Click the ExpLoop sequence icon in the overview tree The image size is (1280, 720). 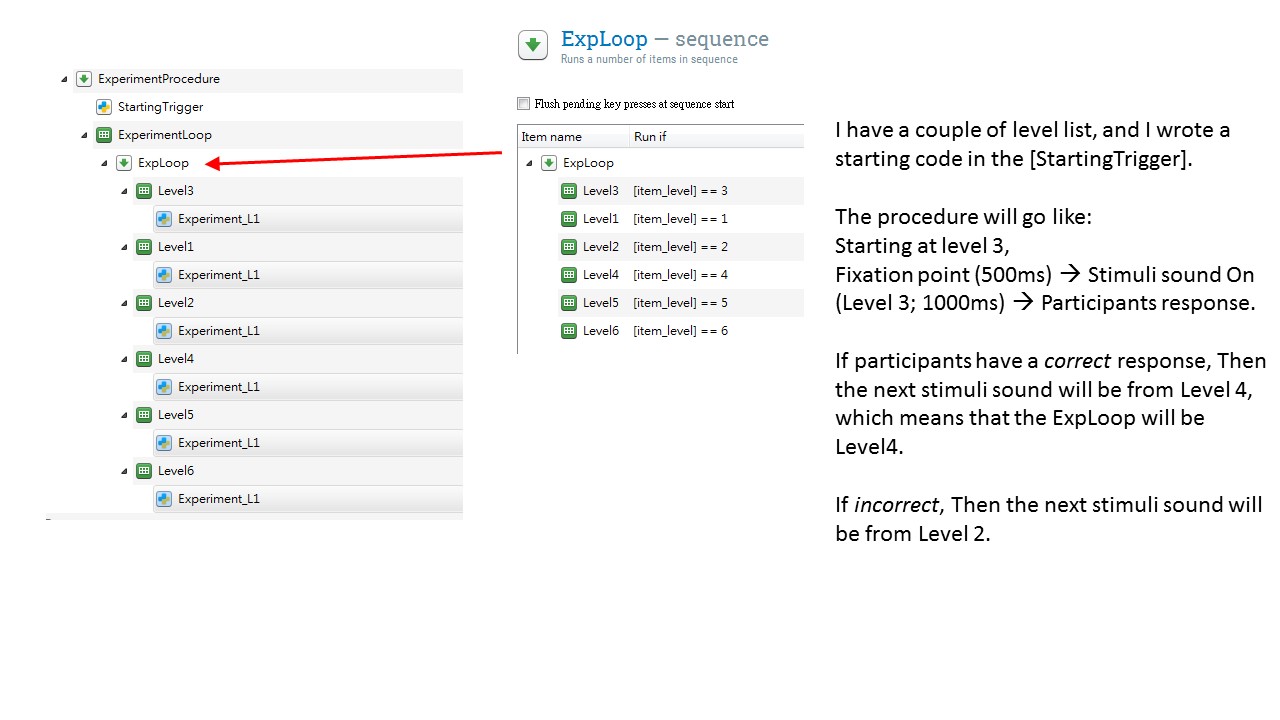tap(124, 163)
